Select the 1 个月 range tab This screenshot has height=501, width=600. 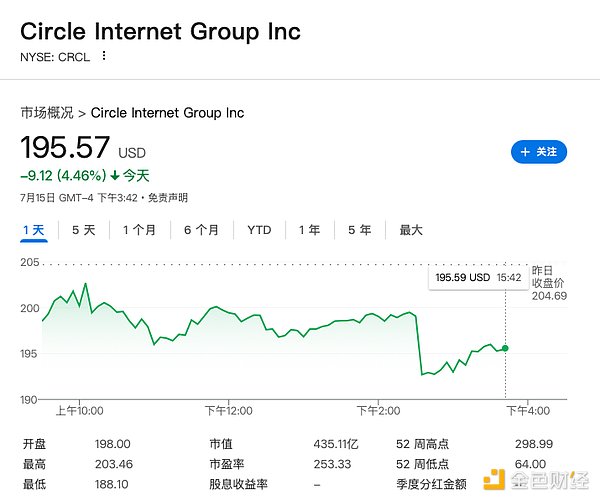point(139,230)
